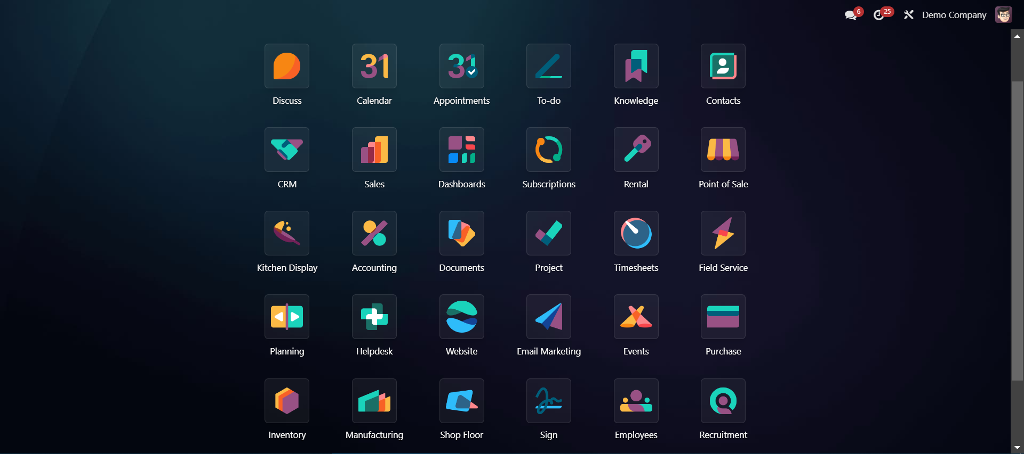Launch the Shop Floor app
1024x454 pixels.
(461, 401)
